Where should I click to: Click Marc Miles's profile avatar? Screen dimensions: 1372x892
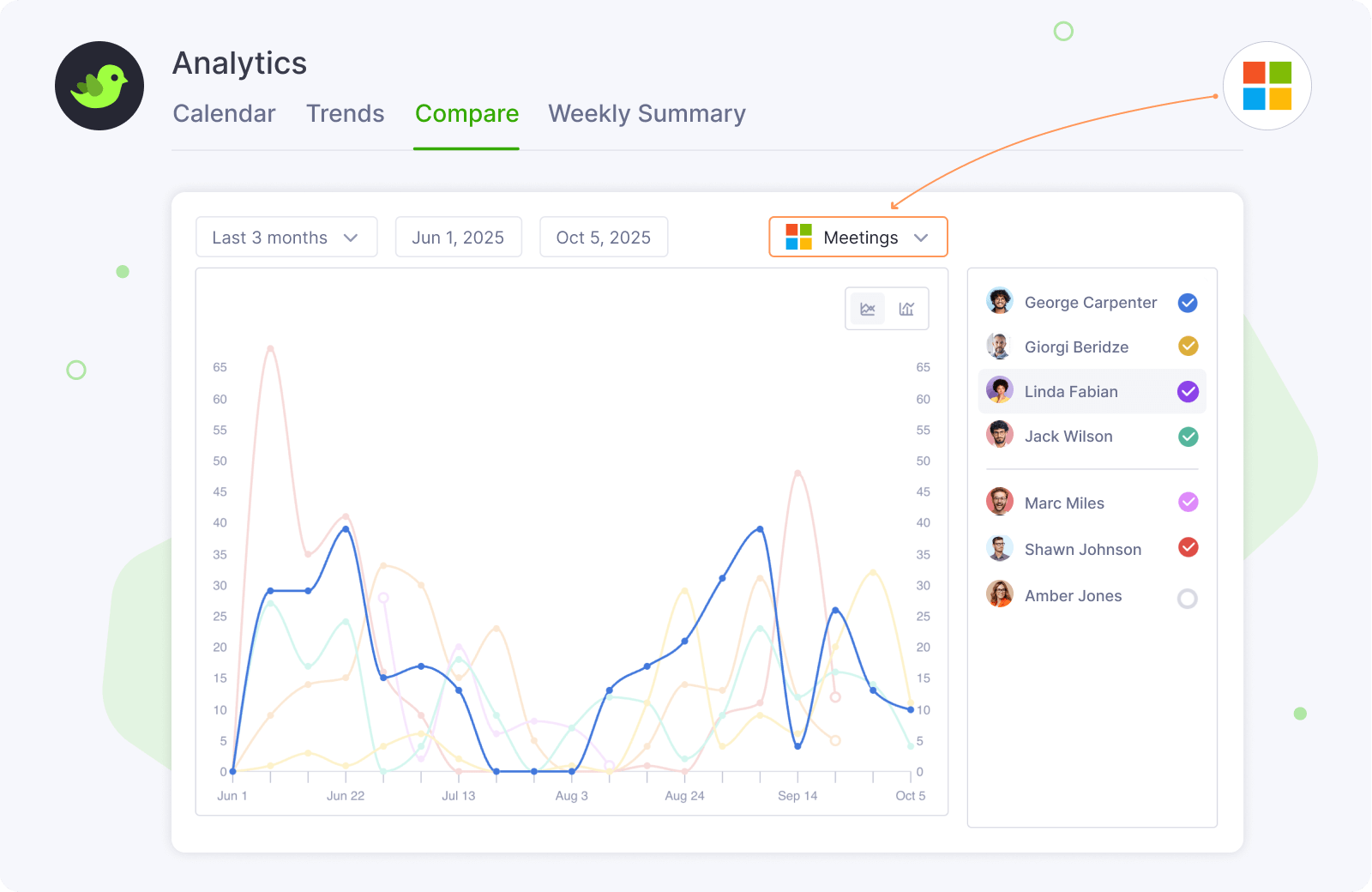(999, 502)
